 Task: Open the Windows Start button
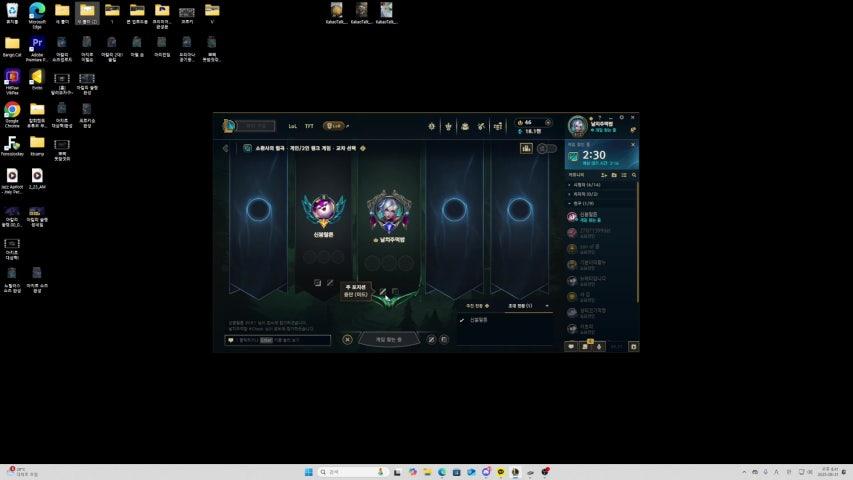click(x=308, y=472)
